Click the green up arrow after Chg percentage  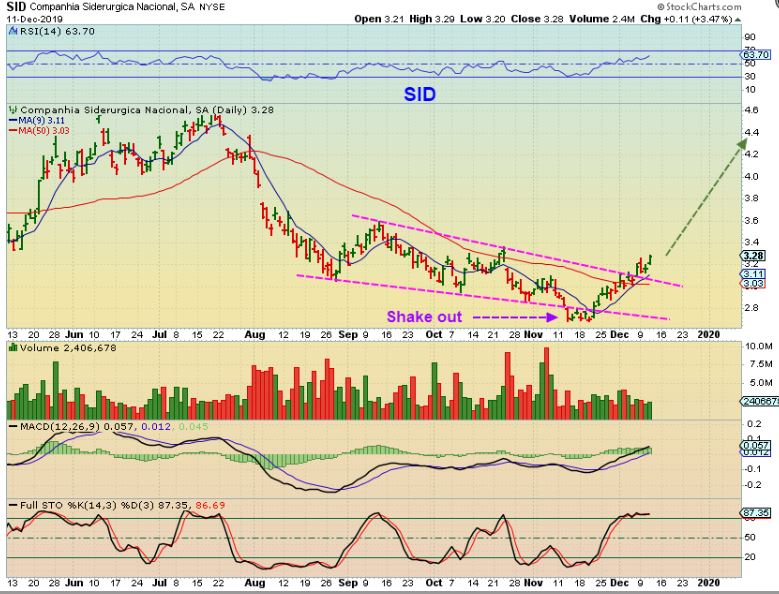coord(738,19)
